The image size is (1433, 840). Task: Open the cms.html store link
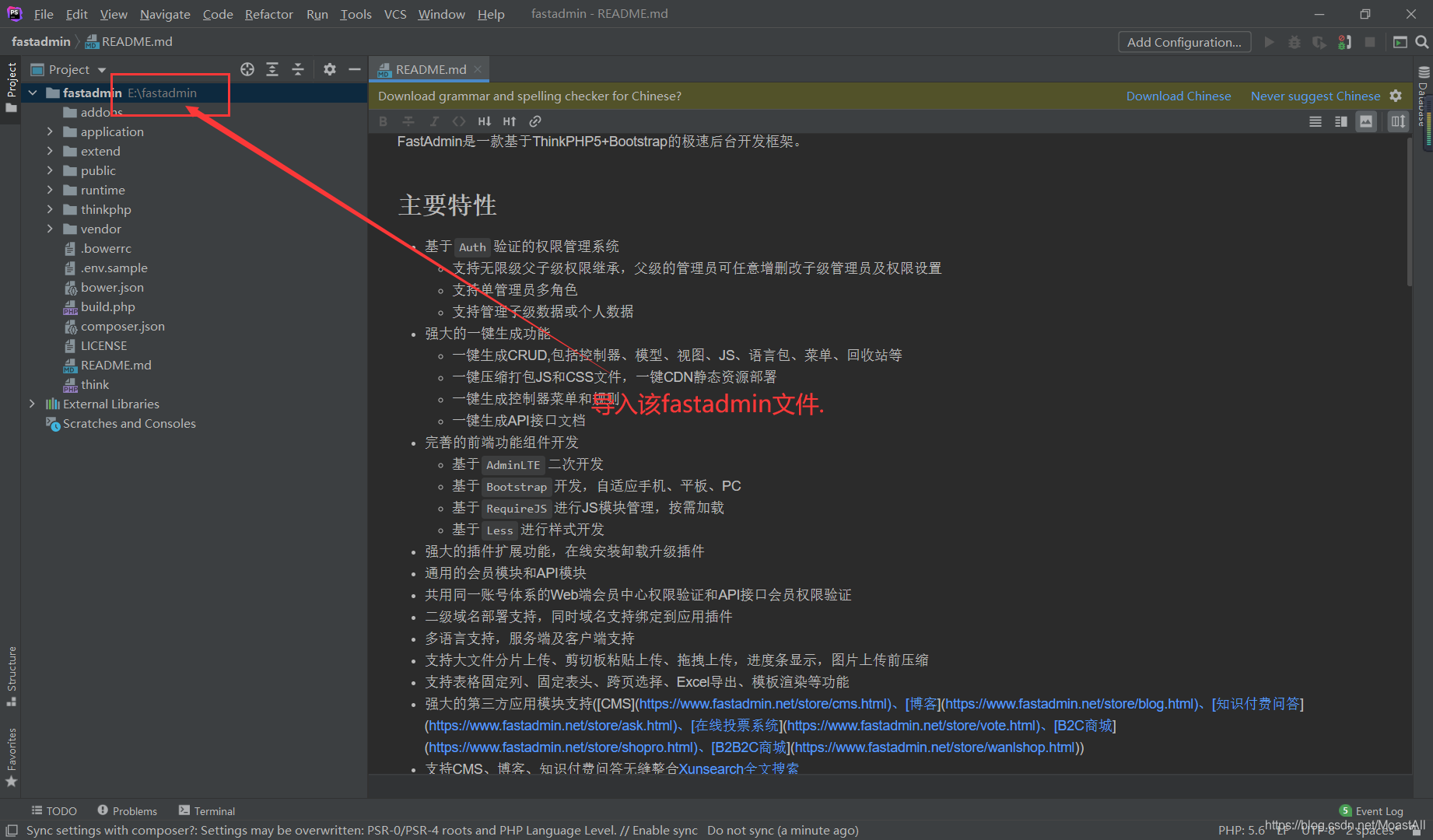(765, 704)
